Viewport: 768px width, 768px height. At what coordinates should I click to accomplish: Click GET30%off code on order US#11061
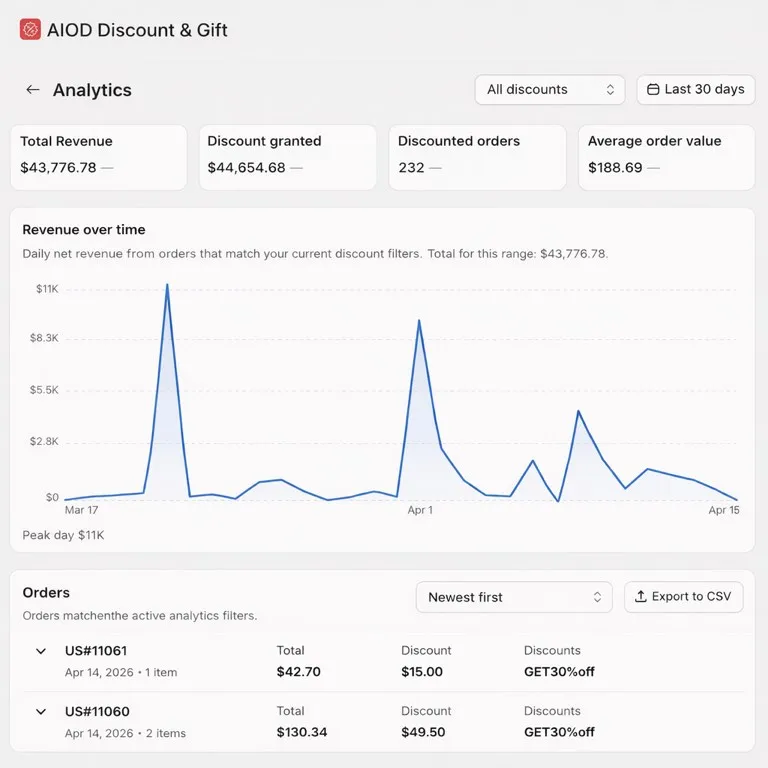[x=559, y=672]
